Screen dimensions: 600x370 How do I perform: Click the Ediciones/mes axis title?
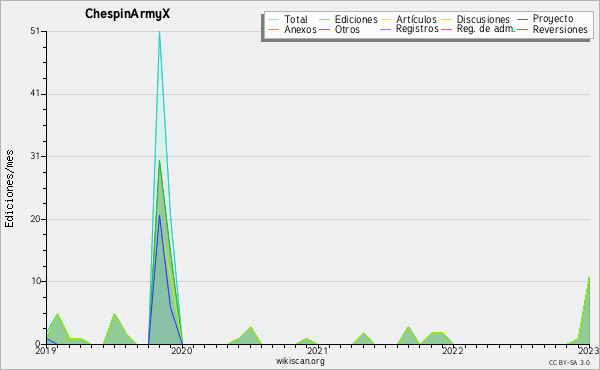pyautogui.click(x=9, y=189)
